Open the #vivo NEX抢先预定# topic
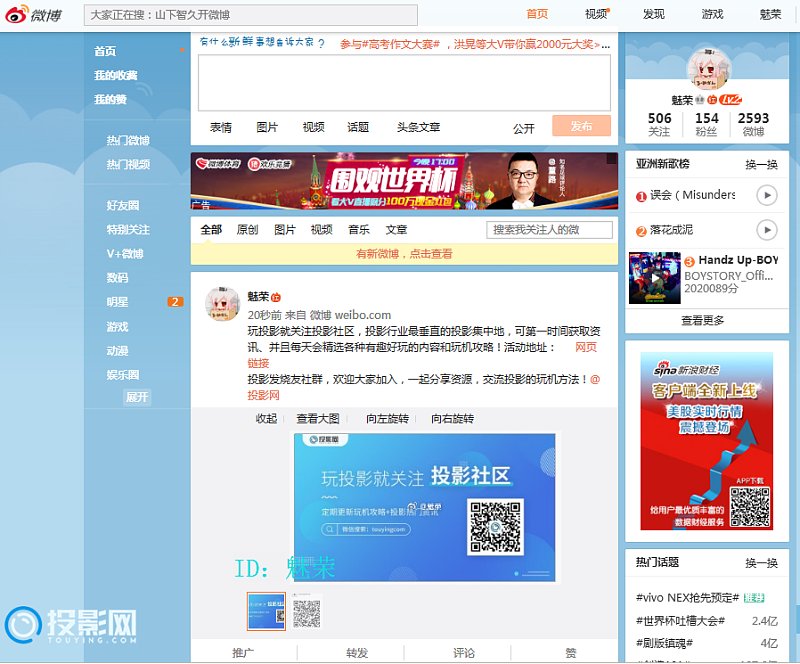 [x=687, y=597]
